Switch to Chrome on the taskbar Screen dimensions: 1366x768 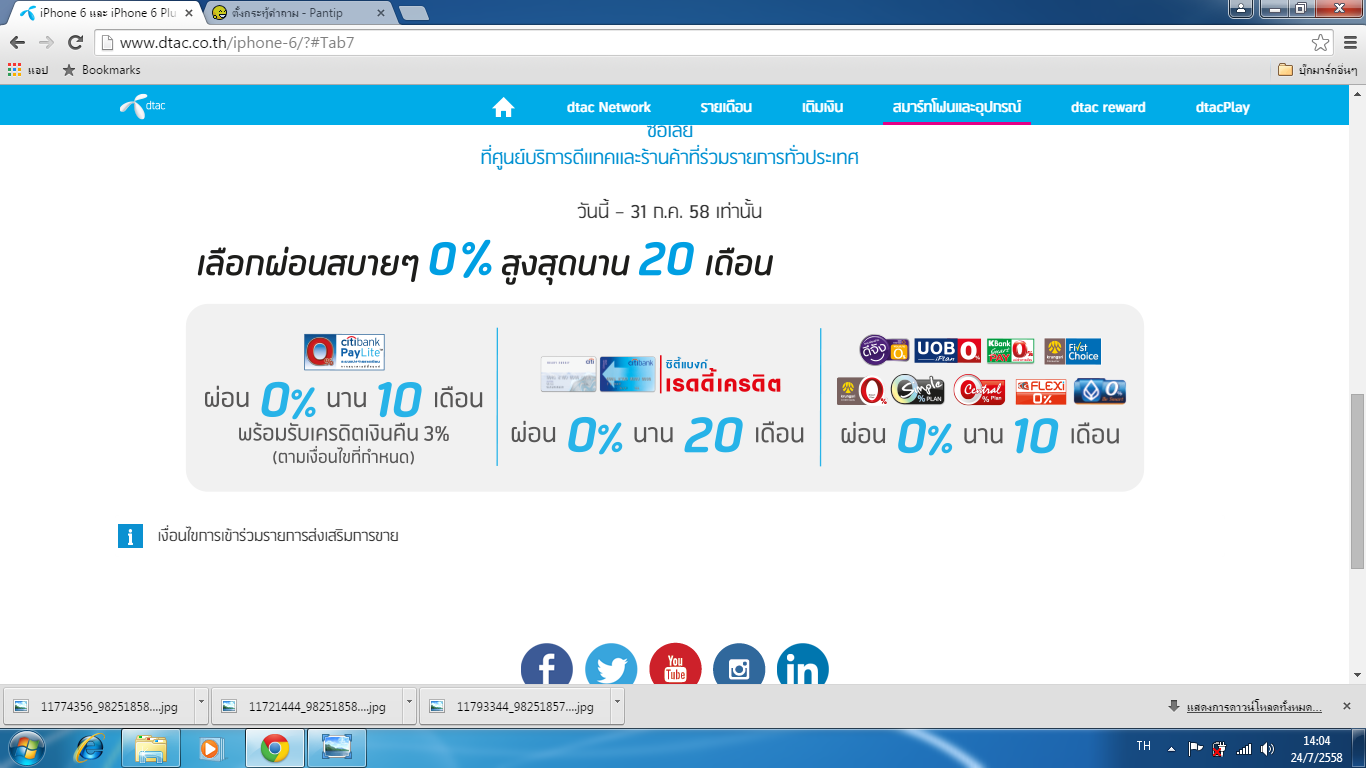click(x=275, y=748)
